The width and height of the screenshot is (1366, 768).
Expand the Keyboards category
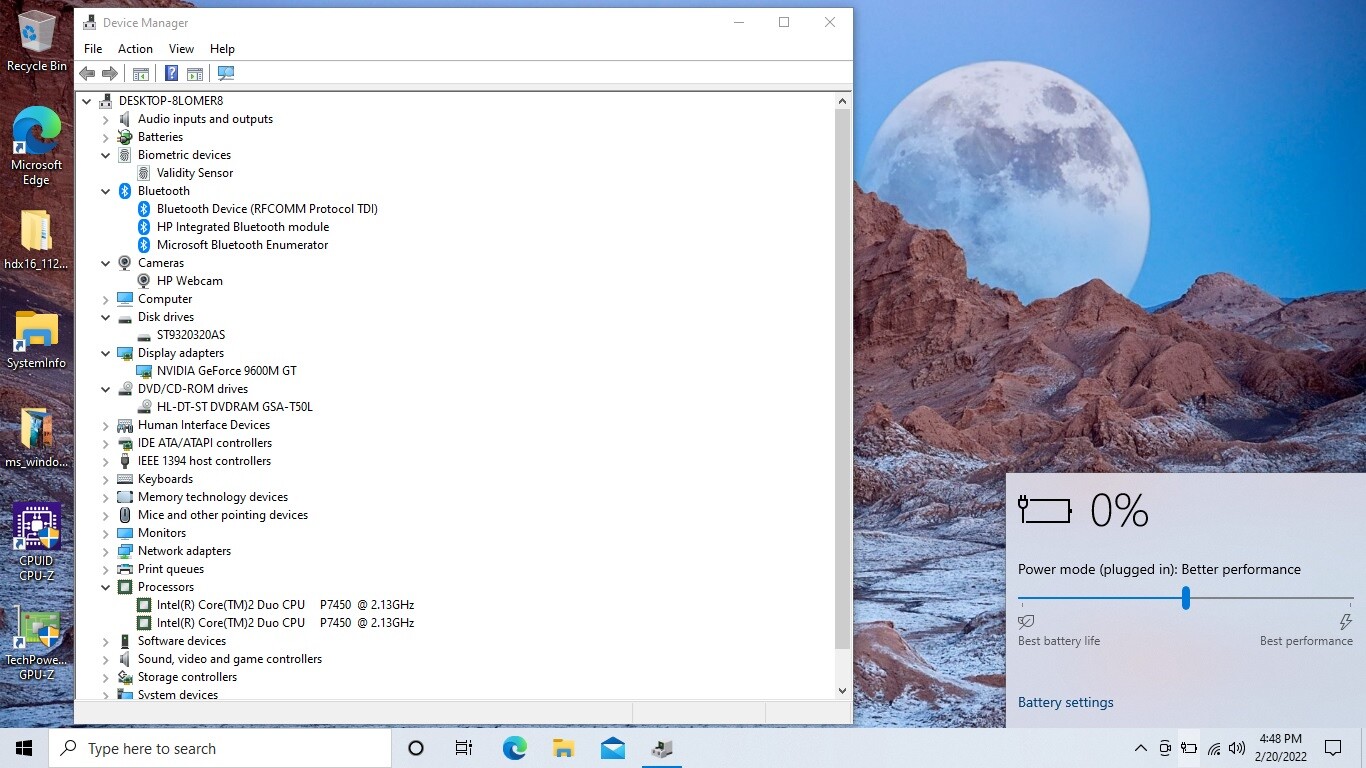(106, 479)
